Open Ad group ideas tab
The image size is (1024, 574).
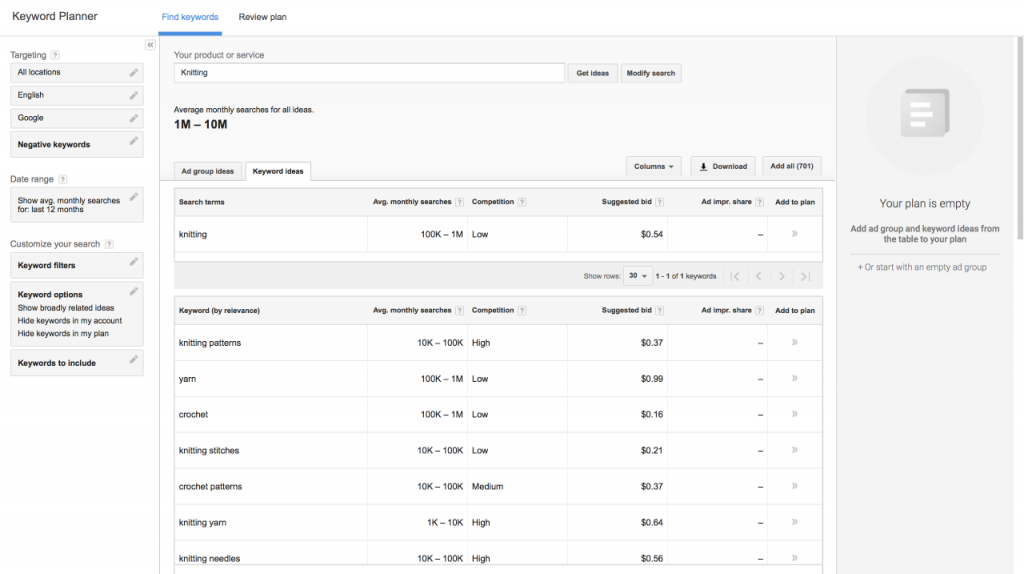pos(208,171)
